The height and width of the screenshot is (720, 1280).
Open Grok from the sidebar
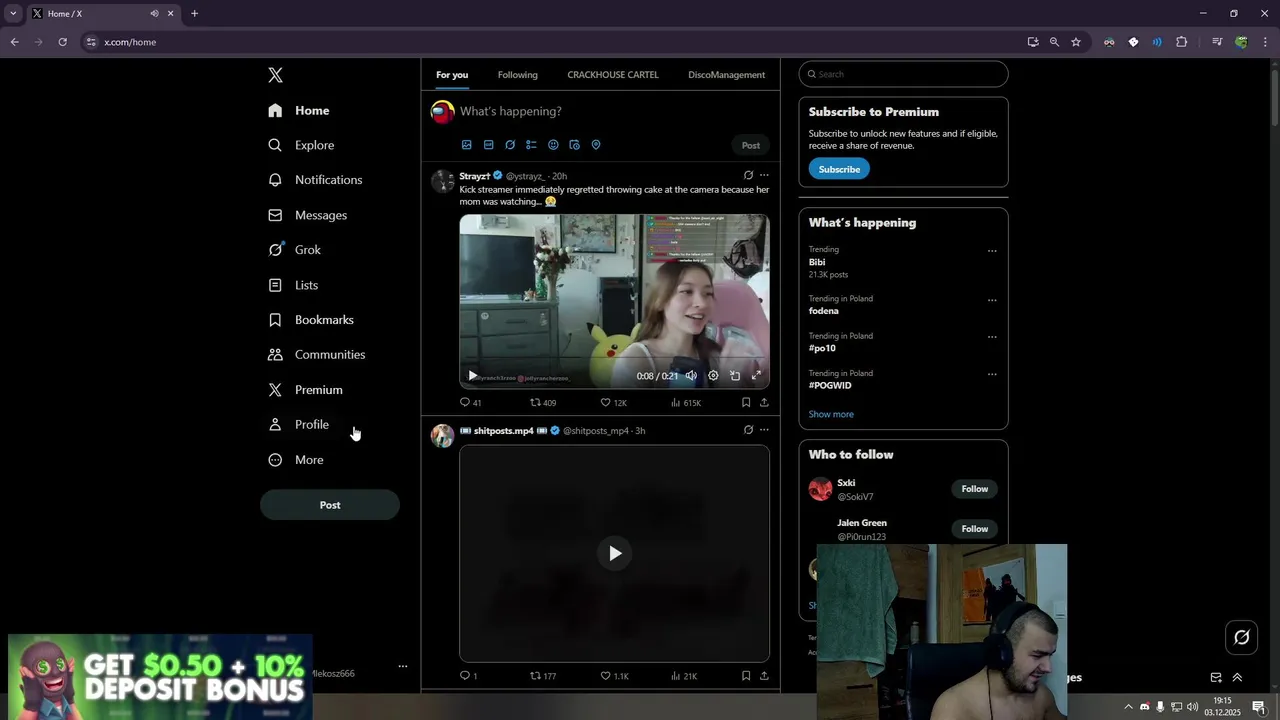point(294,250)
